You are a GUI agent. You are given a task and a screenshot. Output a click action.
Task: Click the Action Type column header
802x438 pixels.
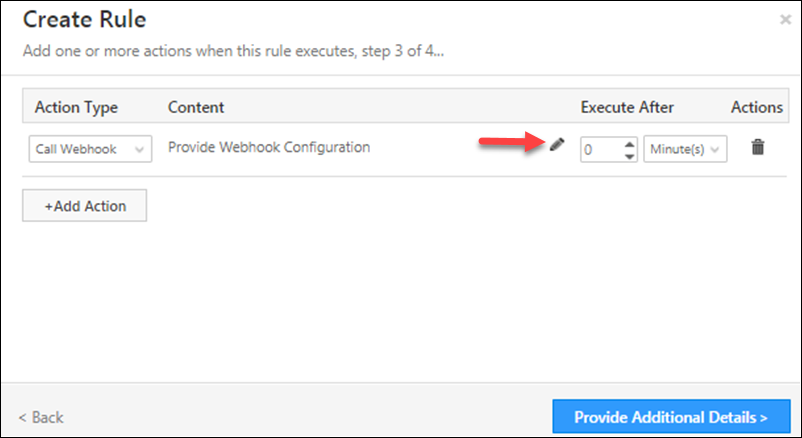tap(76, 107)
